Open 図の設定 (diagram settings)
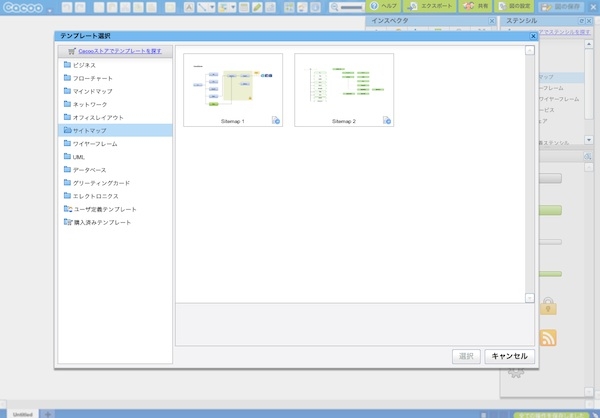The image size is (600, 418). (514, 7)
